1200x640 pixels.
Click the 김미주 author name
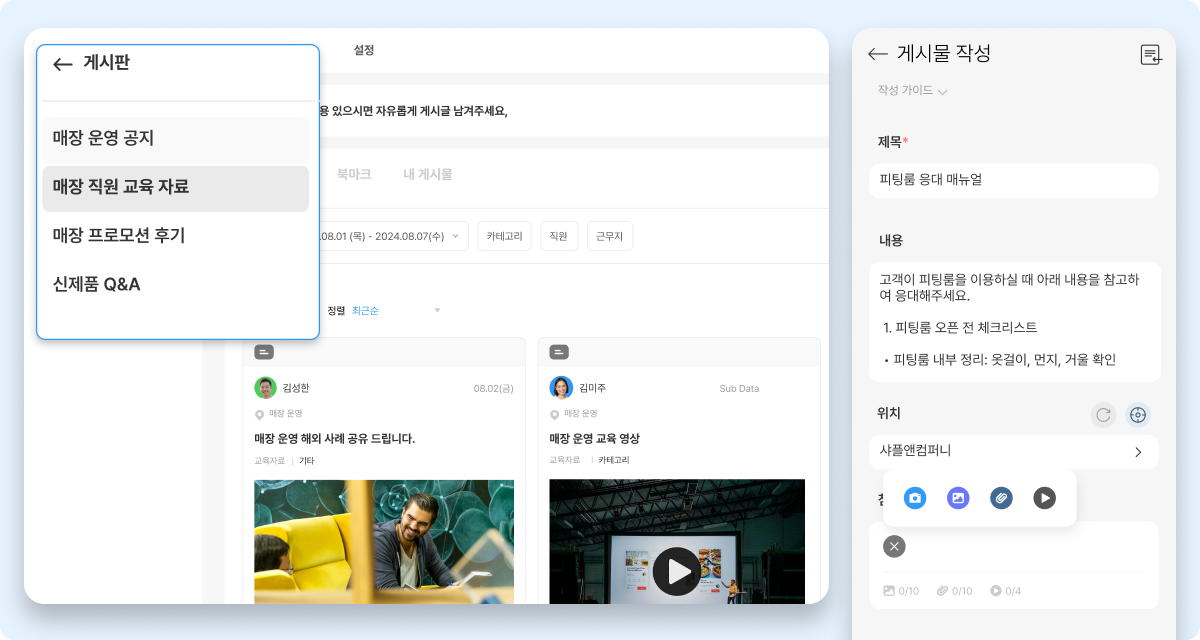[x=592, y=388]
